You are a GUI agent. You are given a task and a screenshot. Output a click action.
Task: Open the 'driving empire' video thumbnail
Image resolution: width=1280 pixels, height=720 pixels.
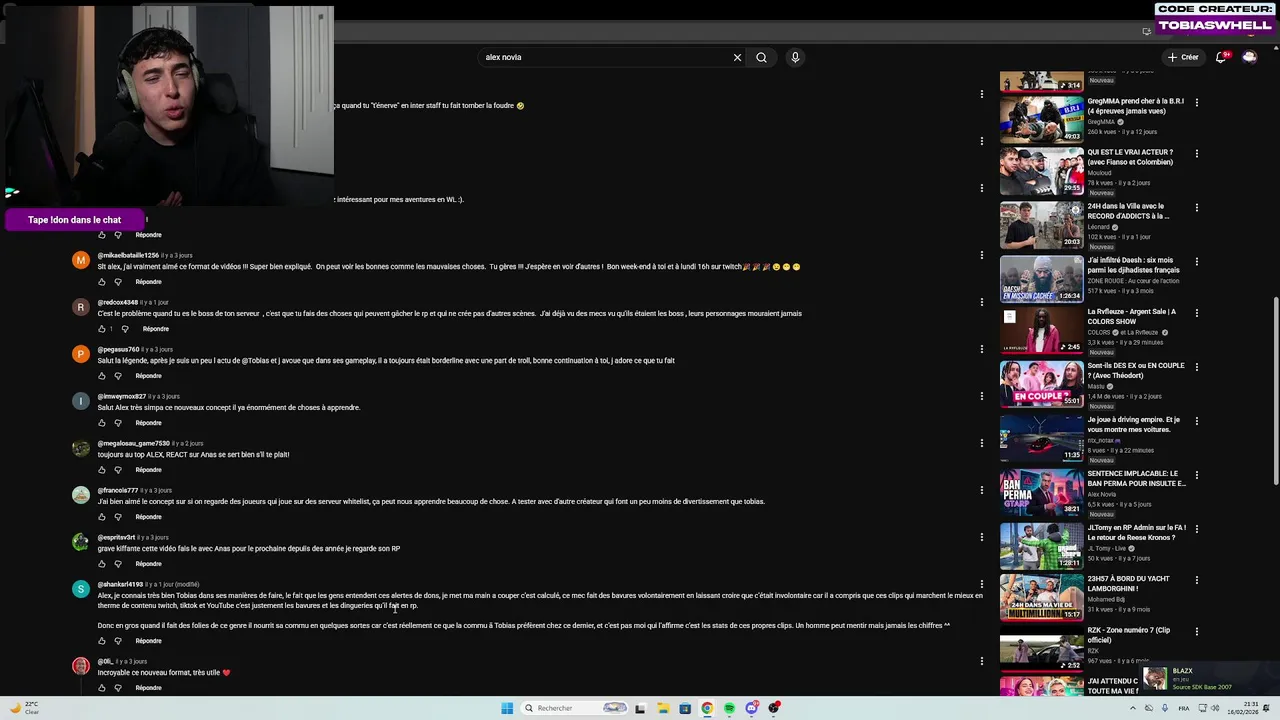1041,438
